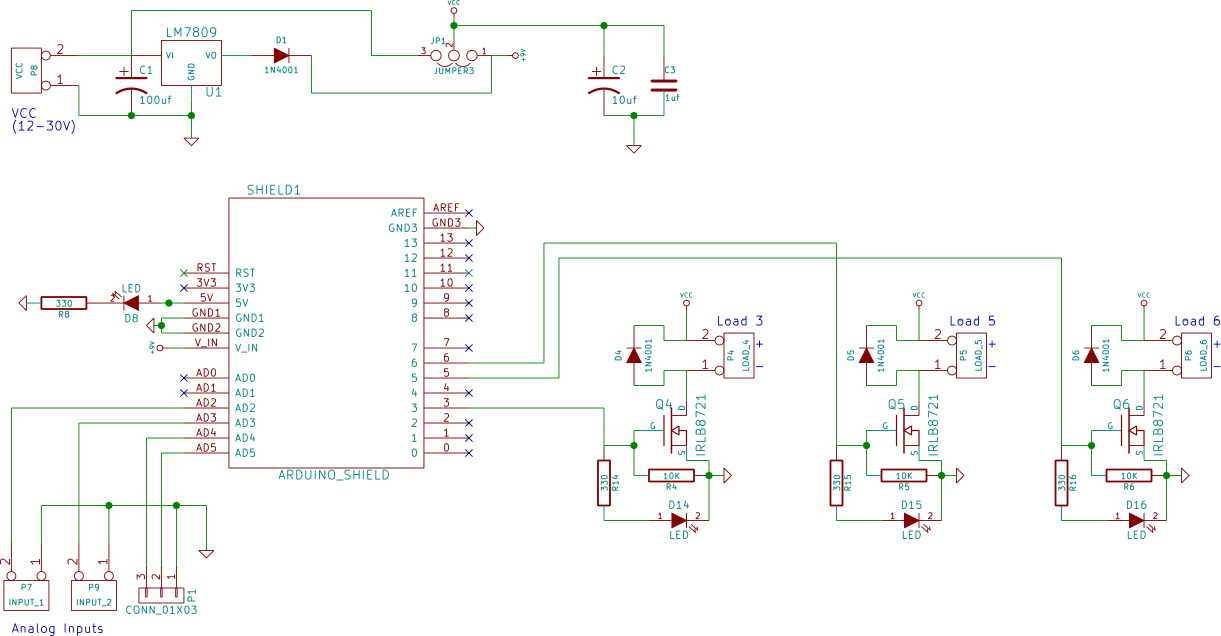The height and width of the screenshot is (636, 1221).
Task: Click the 10uf capacitor C2
Action: click(x=606, y=82)
